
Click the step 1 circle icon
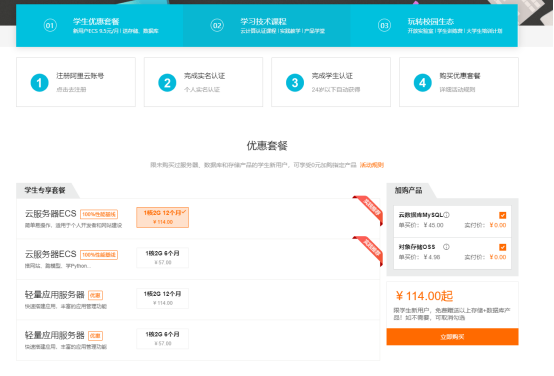pyautogui.click(x=39, y=83)
